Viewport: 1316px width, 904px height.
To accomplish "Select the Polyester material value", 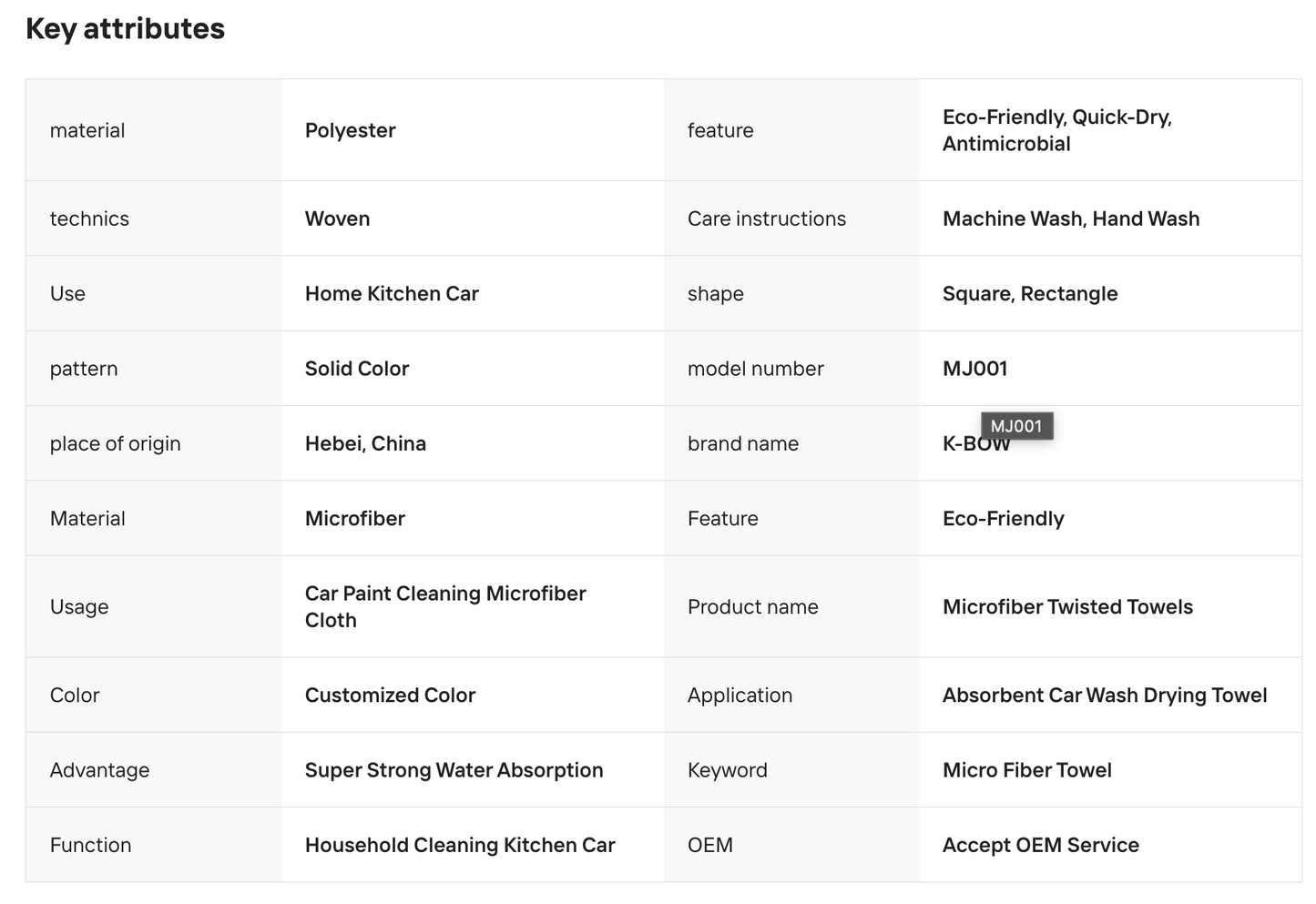I will (x=351, y=130).
